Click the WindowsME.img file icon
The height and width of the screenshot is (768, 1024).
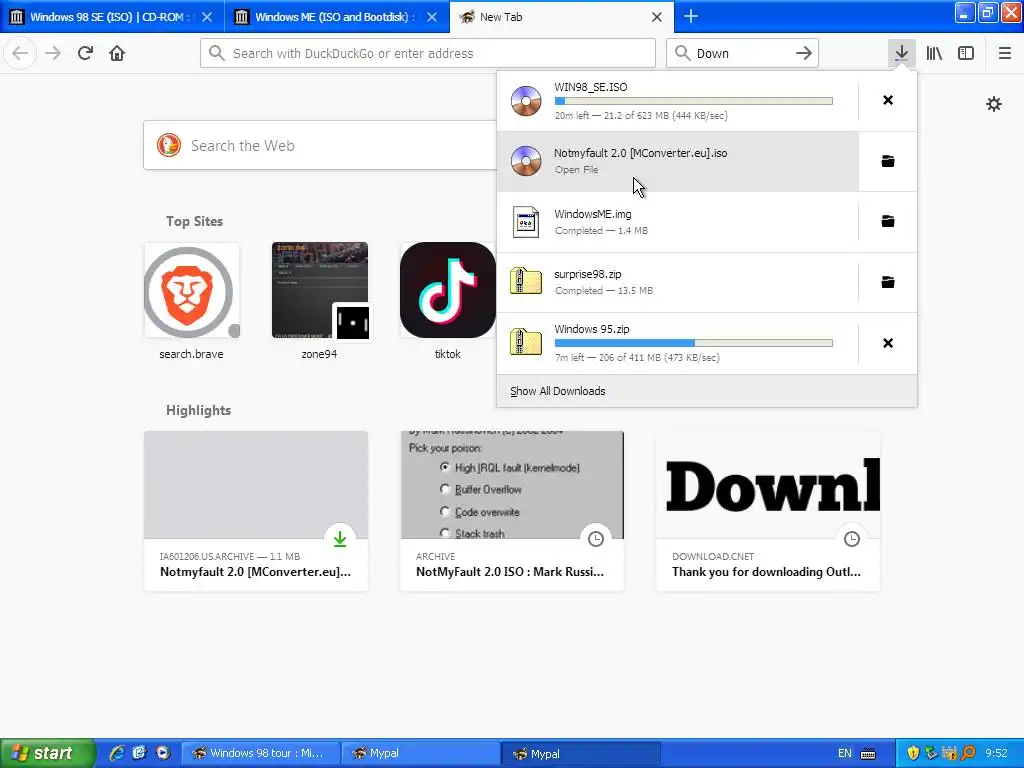pyautogui.click(x=526, y=222)
